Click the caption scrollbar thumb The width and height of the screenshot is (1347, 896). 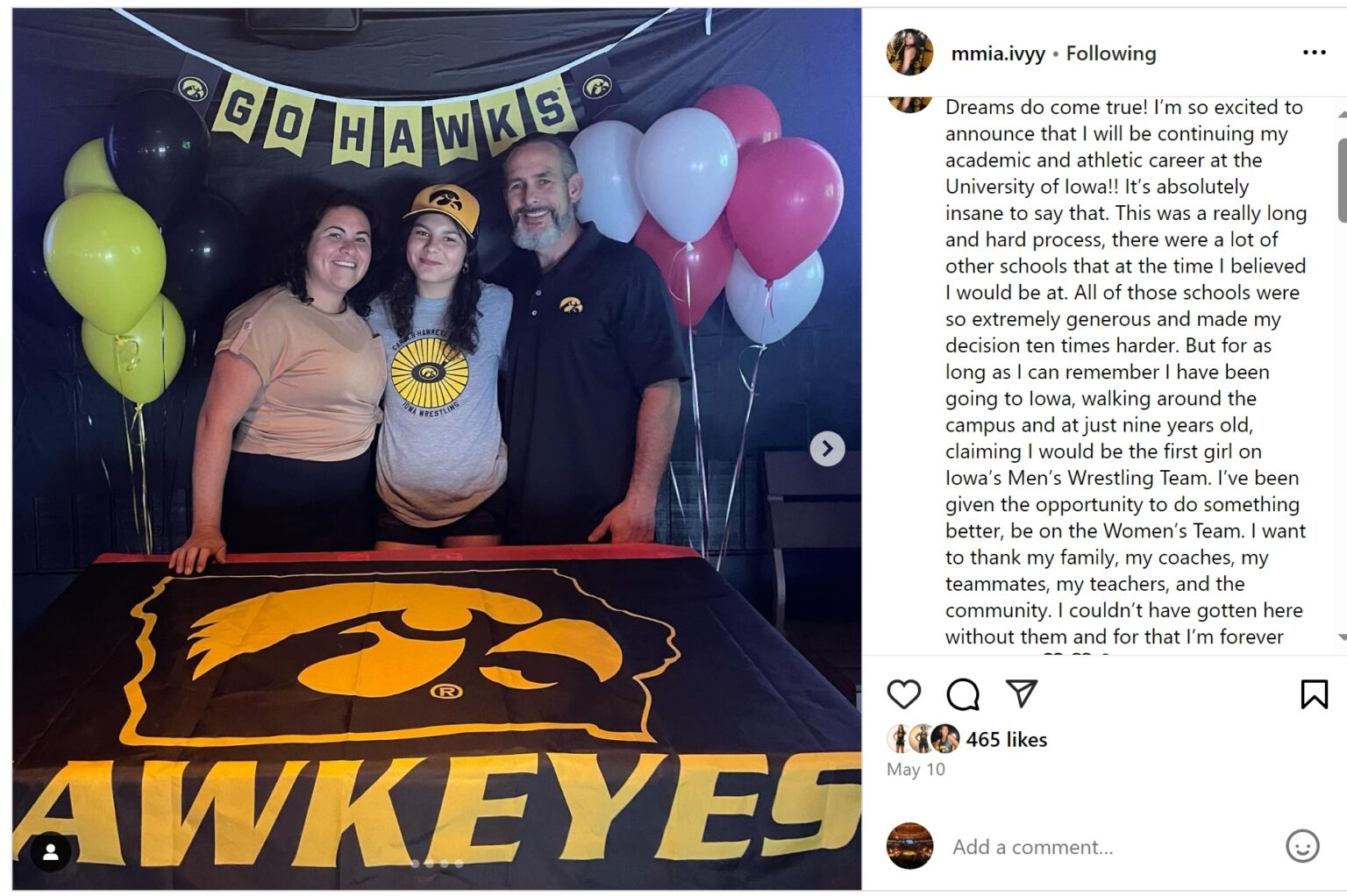(x=1341, y=180)
